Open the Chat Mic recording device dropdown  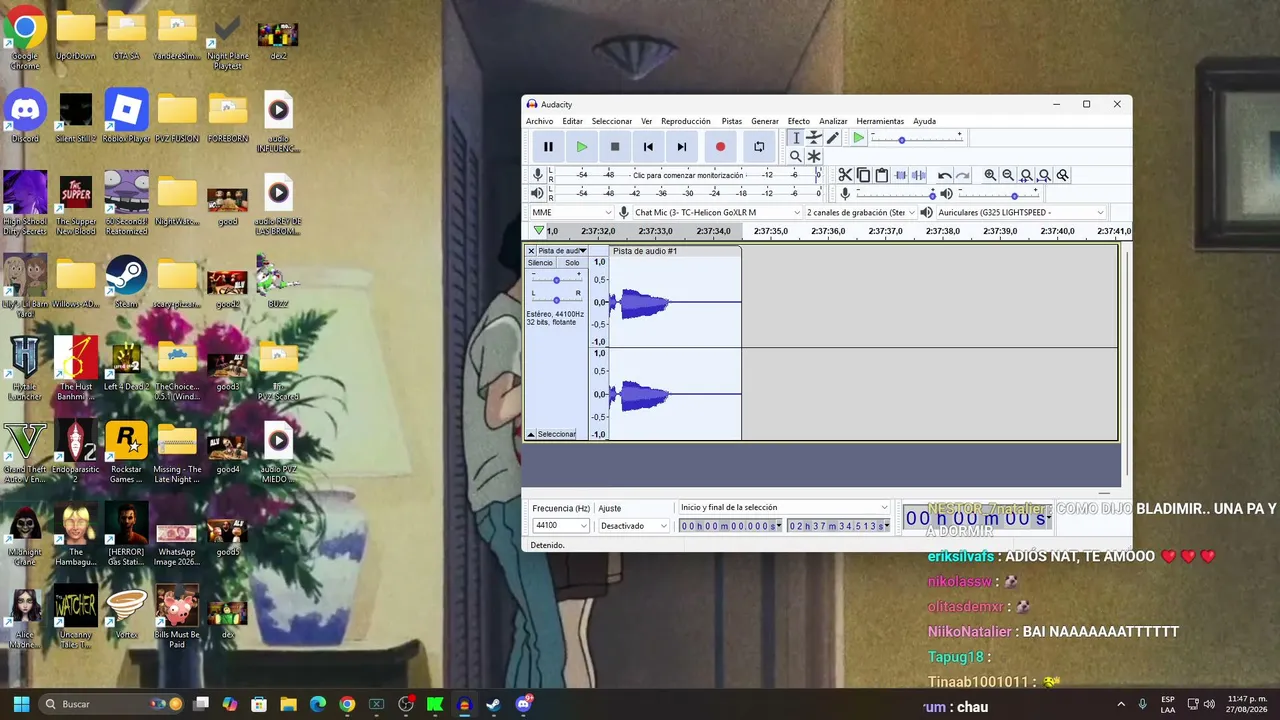(717, 212)
